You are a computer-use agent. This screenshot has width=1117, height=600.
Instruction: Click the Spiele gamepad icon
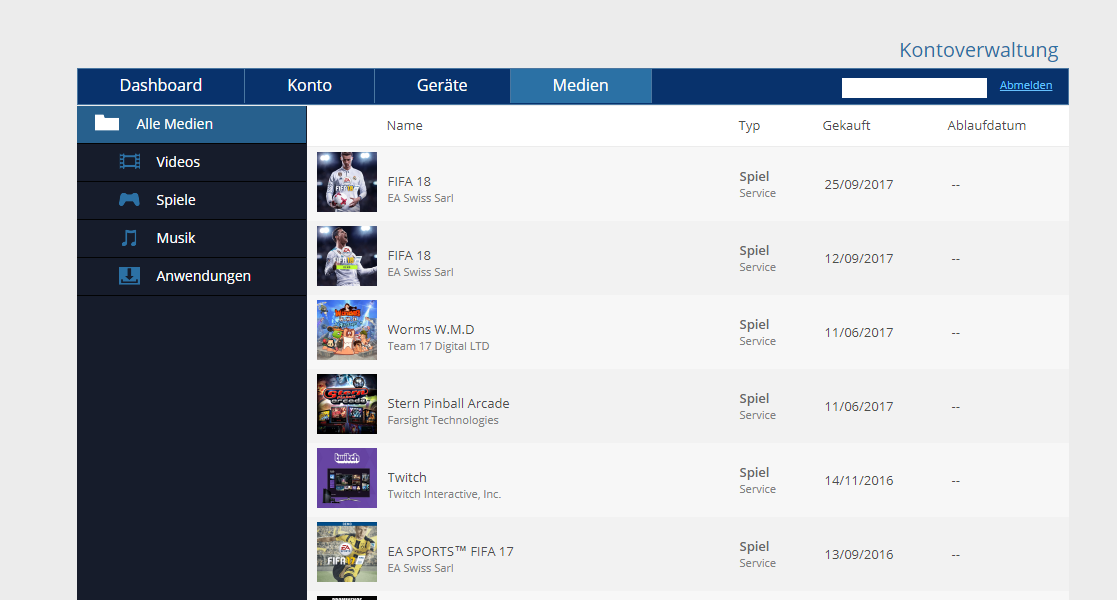(x=129, y=200)
